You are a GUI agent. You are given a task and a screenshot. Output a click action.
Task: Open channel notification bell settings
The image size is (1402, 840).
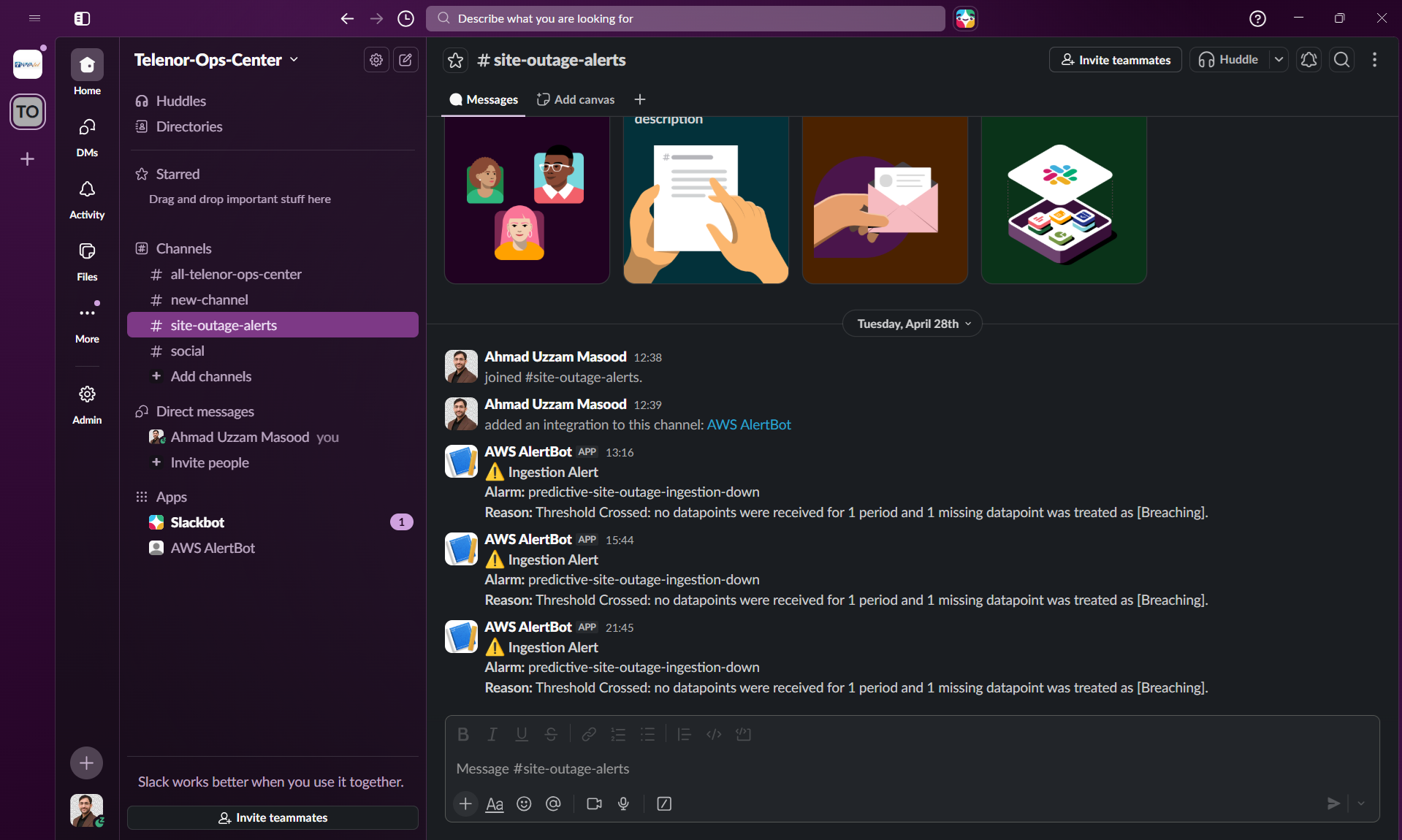(1308, 60)
